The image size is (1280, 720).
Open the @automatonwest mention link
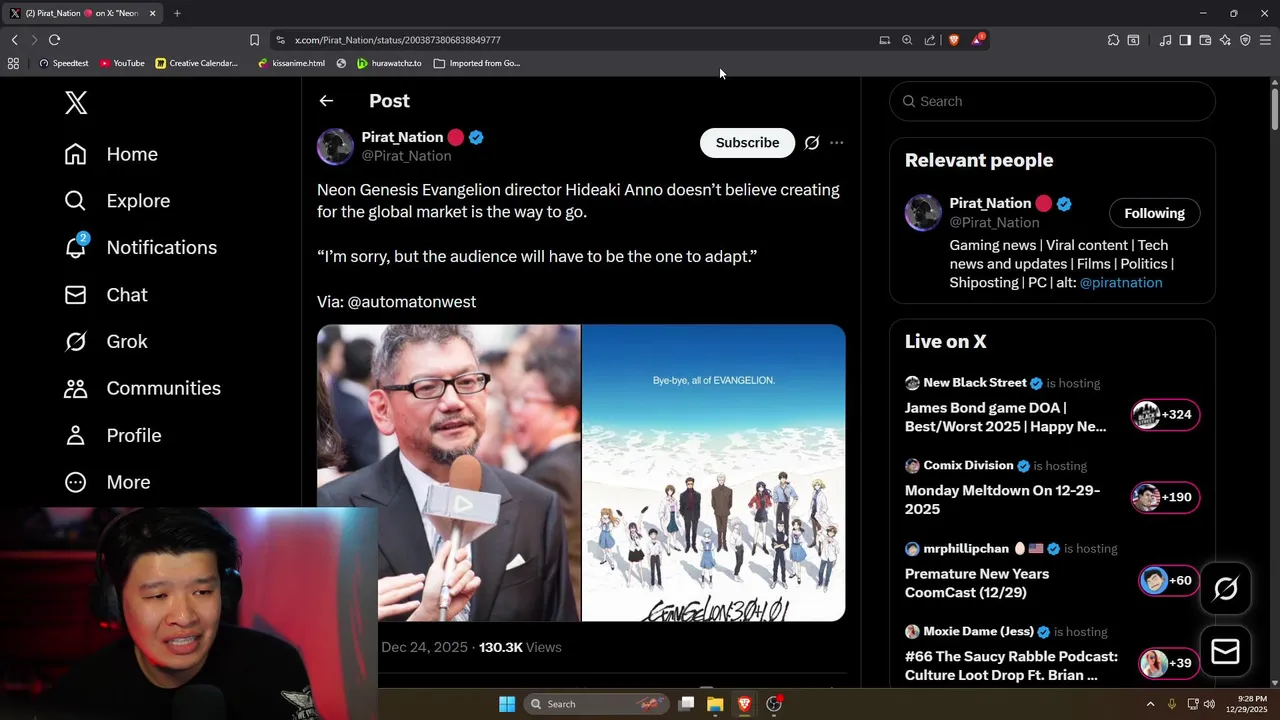tap(411, 302)
